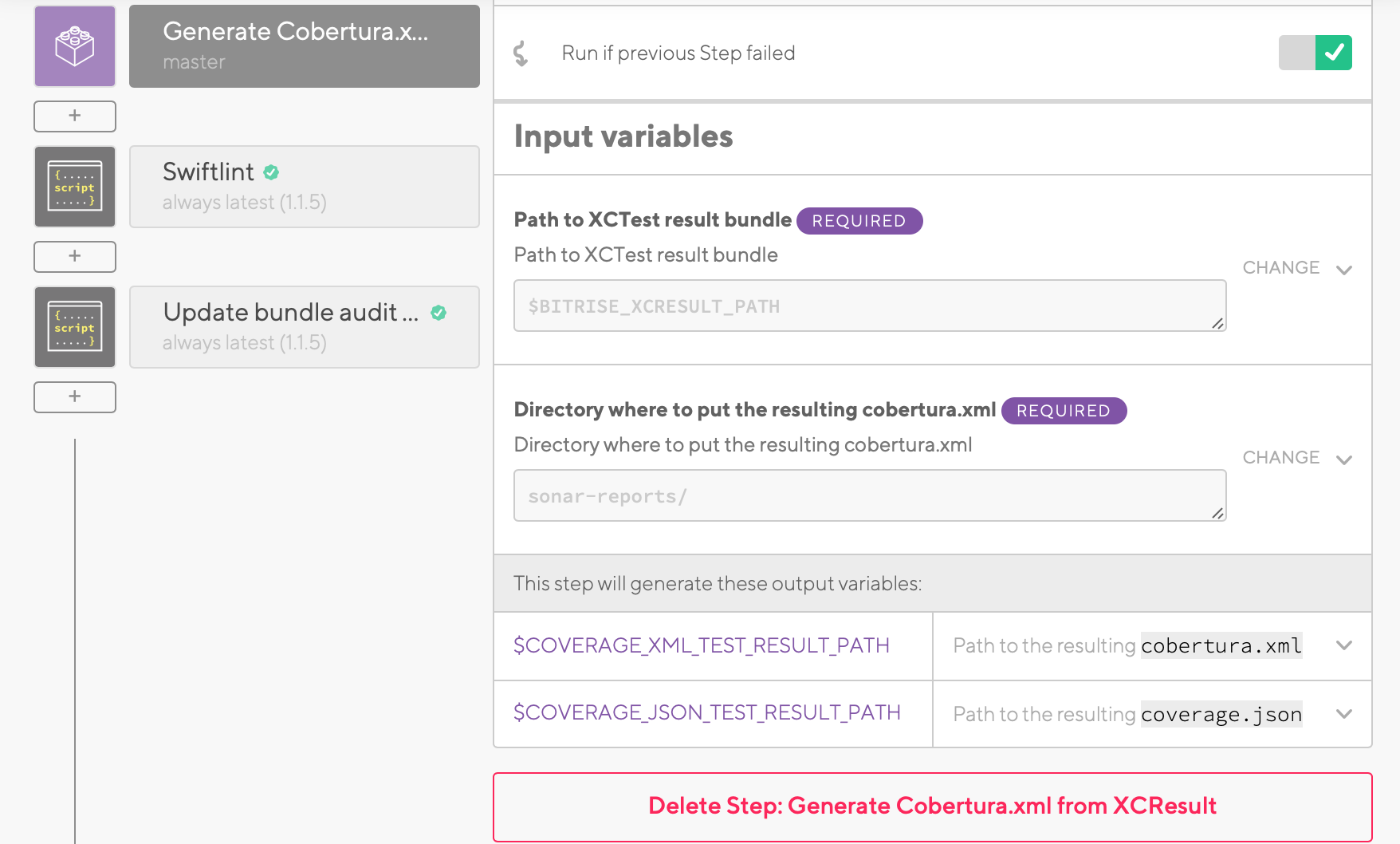Select the Update bundle audit step

pyautogui.click(x=305, y=327)
